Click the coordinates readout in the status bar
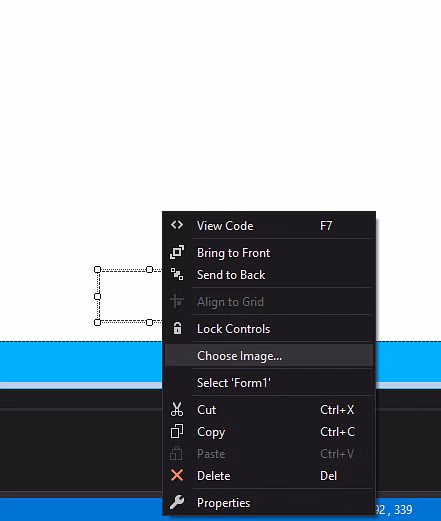441x521 pixels. pos(393,510)
